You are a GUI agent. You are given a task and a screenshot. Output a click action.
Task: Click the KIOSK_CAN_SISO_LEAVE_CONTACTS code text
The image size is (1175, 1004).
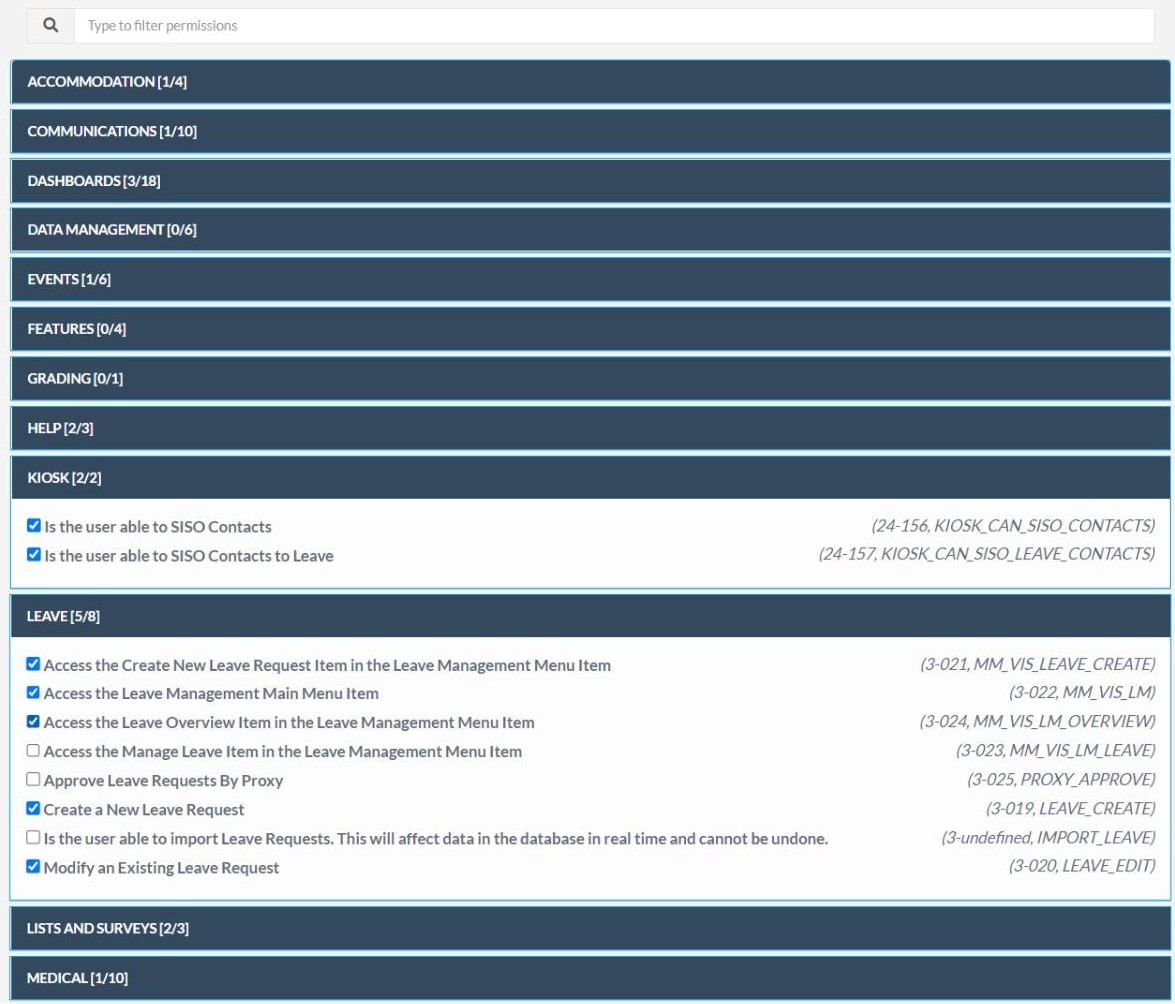pyautogui.click(x=987, y=554)
